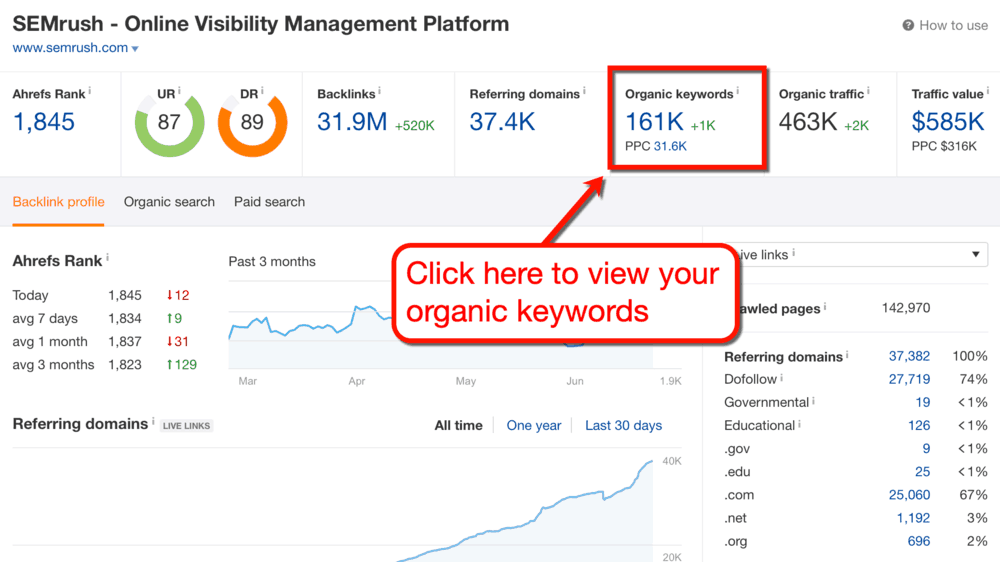This screenshot has width=1000, height=562.
Task: Click the avg 3 months change 129
Action: [182, 365]
